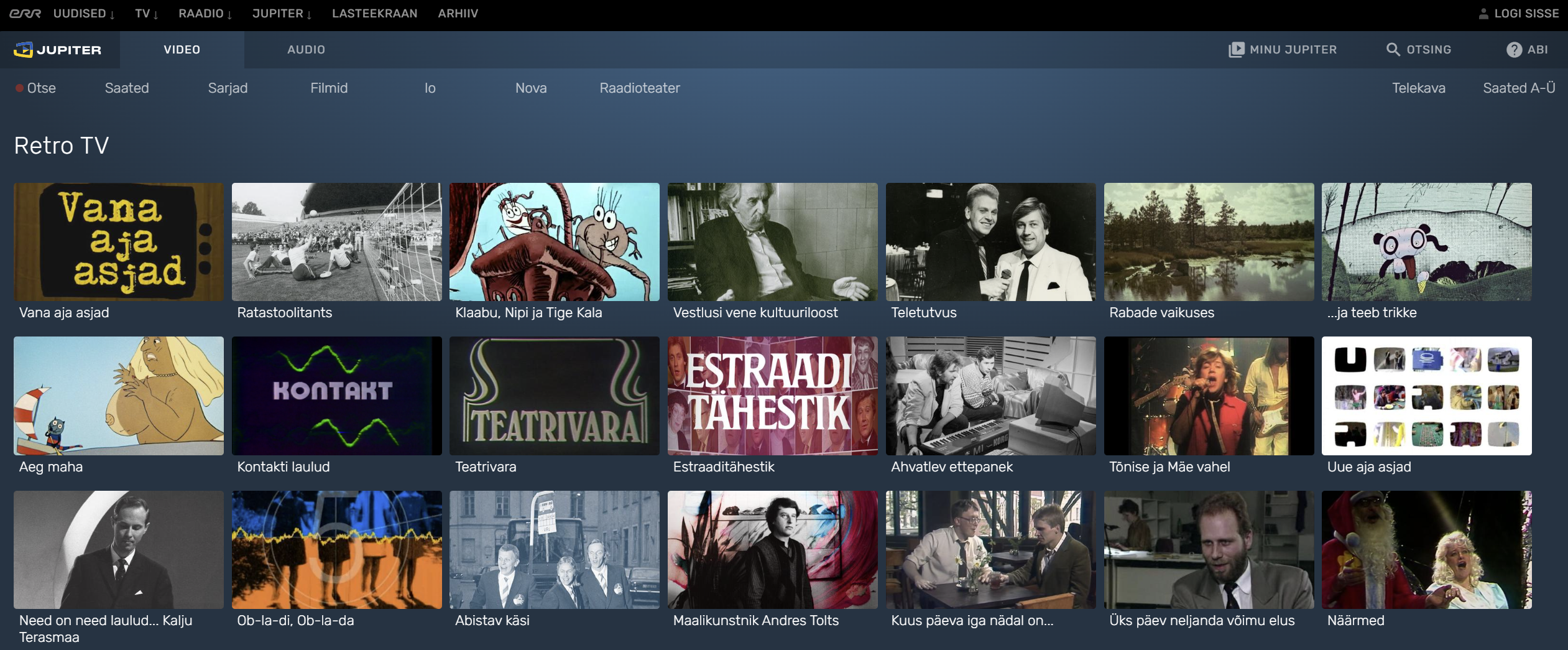Click the Abi help label
1568x650 pixels.
click(x=1538, y=50)
